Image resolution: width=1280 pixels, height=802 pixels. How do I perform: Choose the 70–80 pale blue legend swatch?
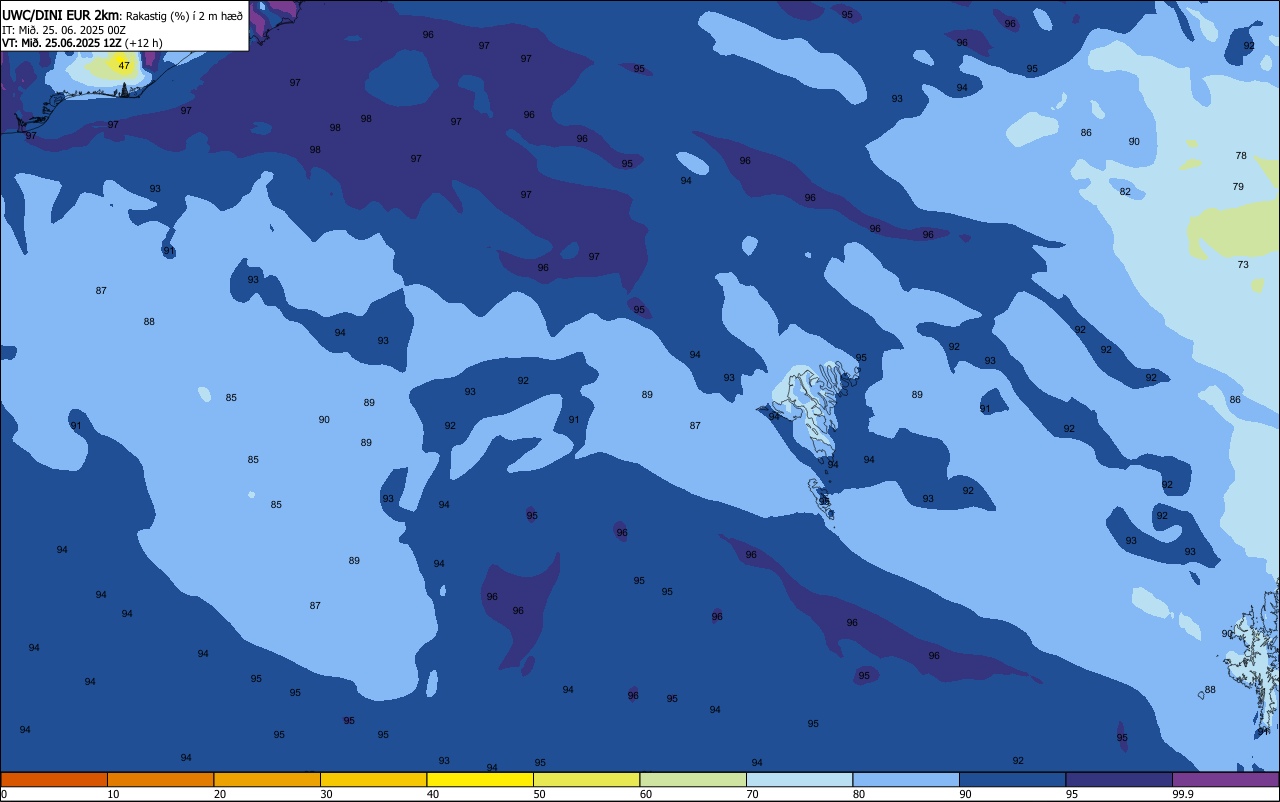[799, 779]
